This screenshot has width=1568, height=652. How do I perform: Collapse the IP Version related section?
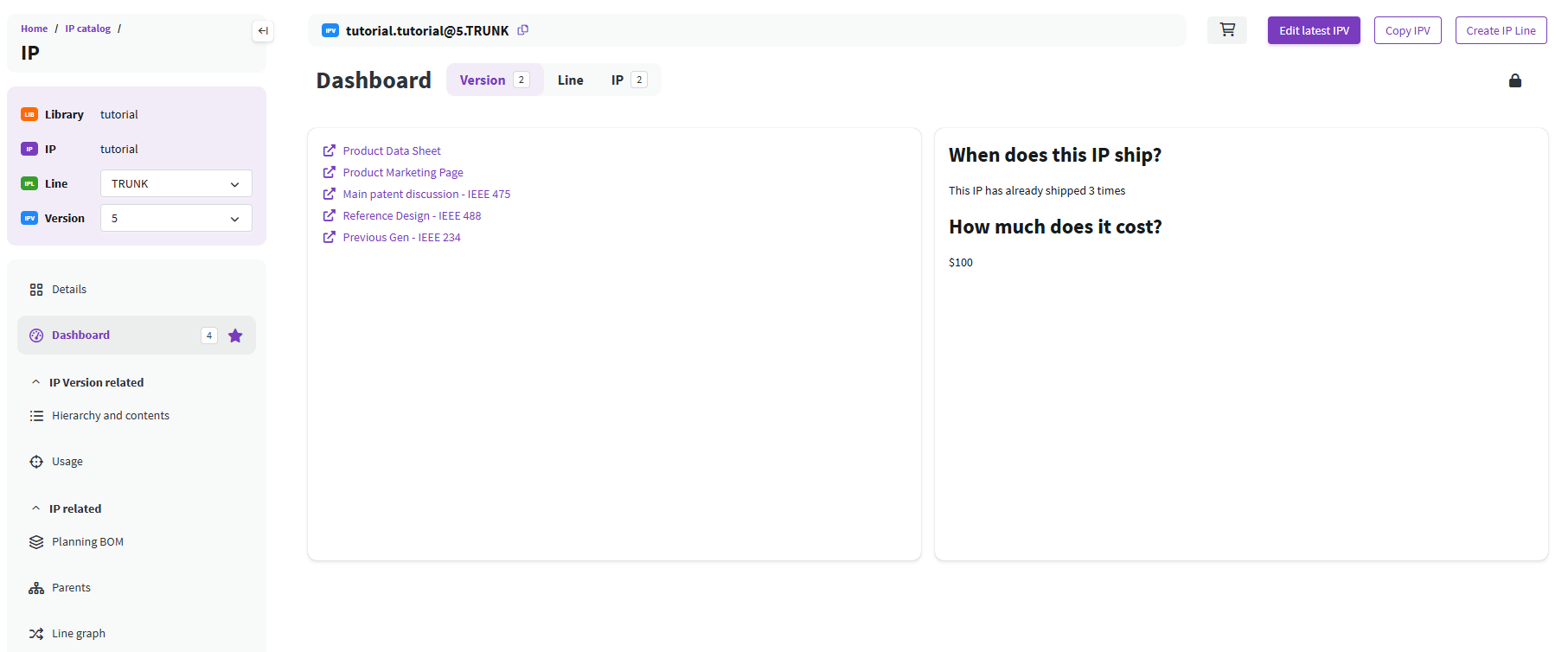tap(35, 382)
